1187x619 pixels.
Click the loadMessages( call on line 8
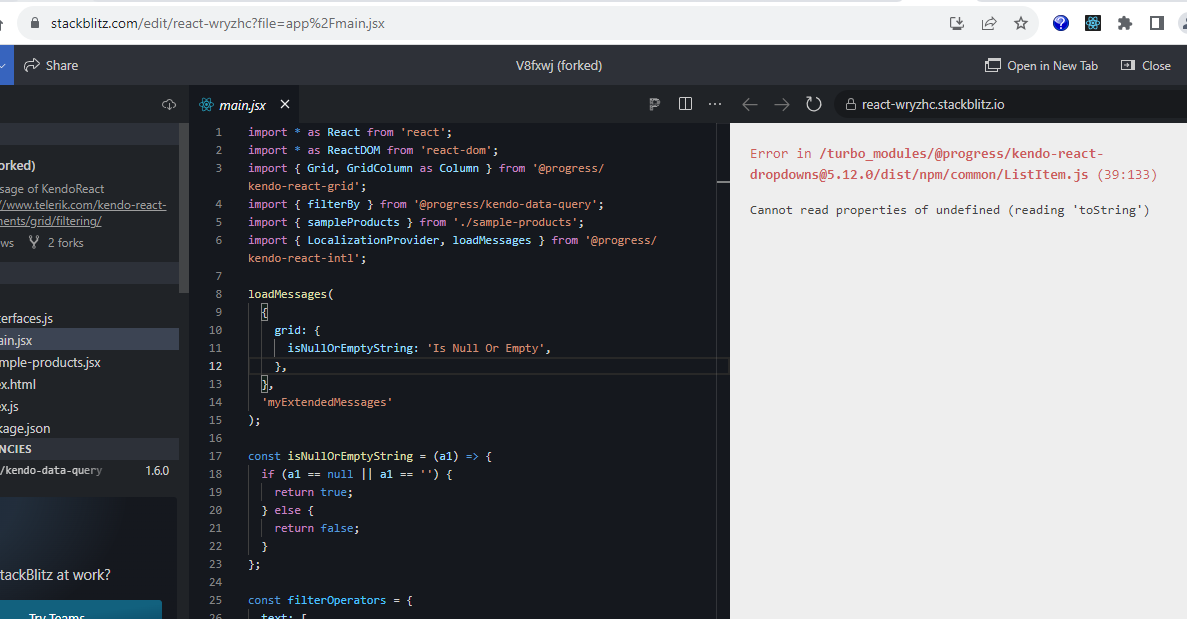click(291, 294)
